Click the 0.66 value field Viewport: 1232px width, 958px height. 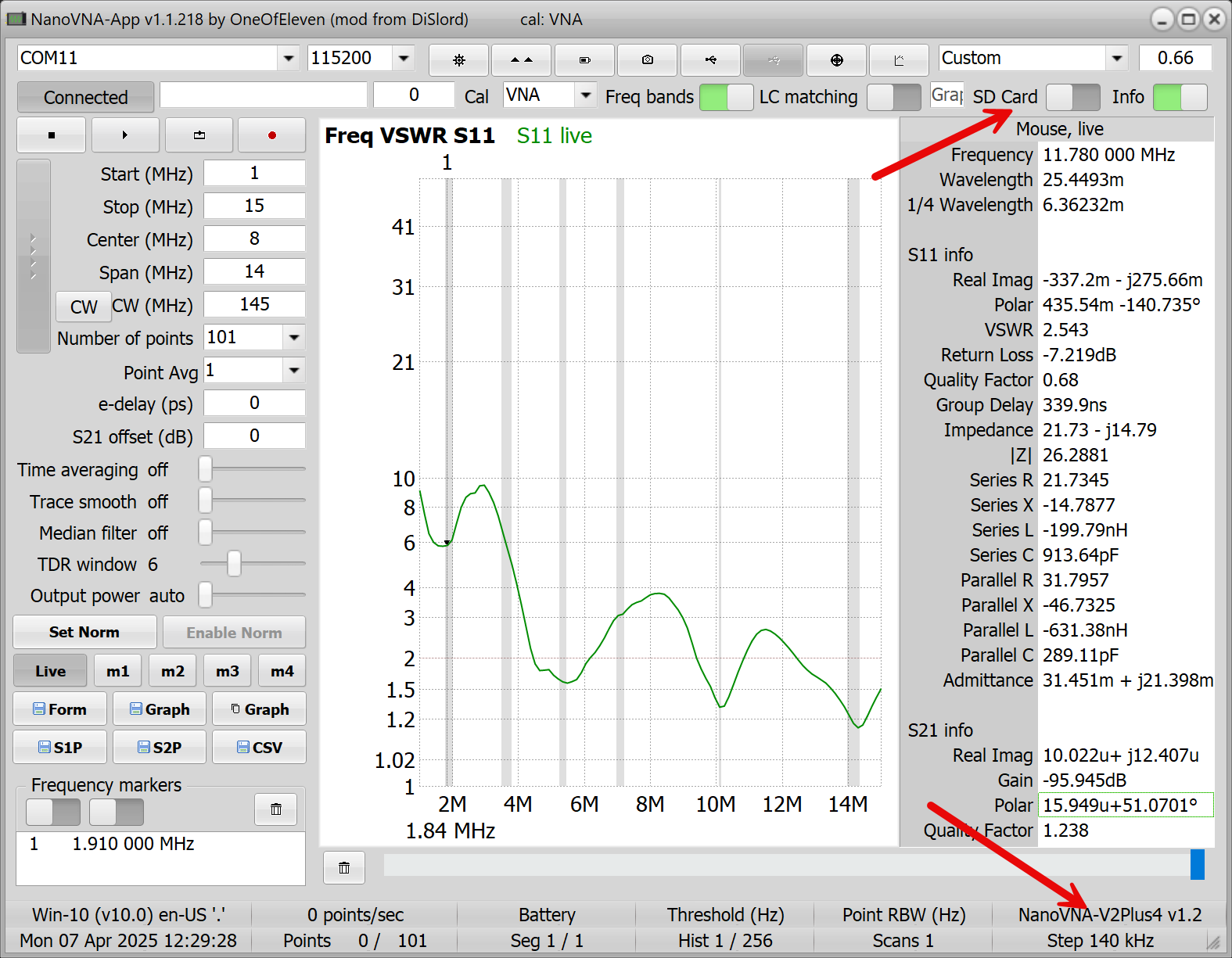click(1175, 58)
